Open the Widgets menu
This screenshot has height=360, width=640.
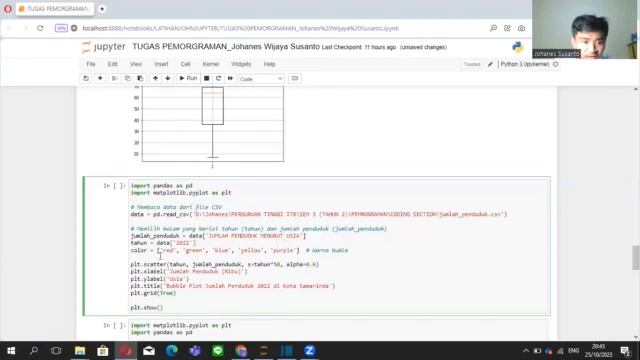coord(241,64)
